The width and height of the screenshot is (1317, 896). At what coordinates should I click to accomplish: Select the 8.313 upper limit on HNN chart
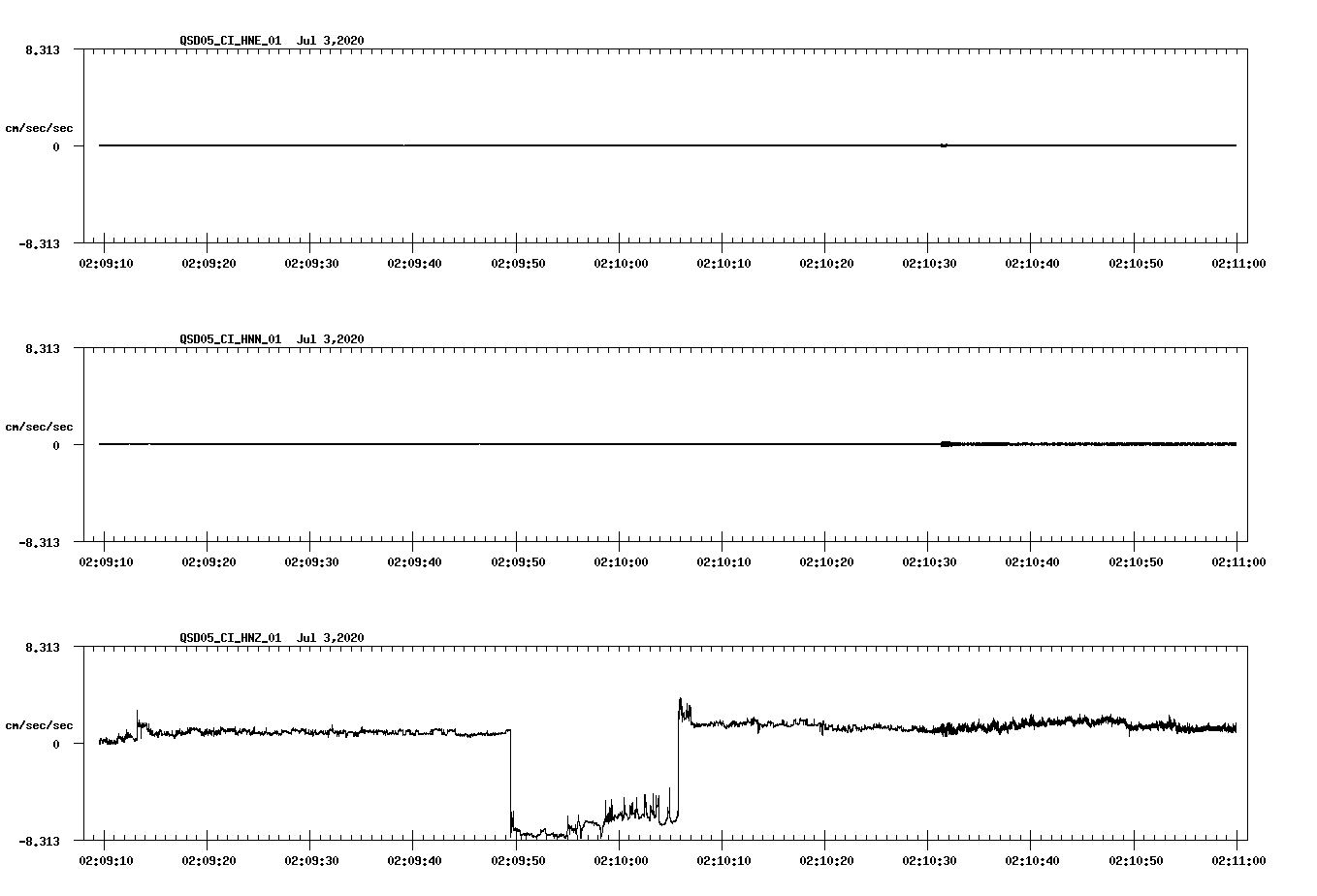[x=42, y=348]
